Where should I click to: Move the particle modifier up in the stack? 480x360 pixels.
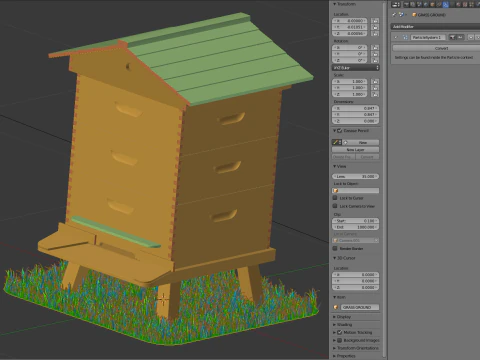click(471, 37)
